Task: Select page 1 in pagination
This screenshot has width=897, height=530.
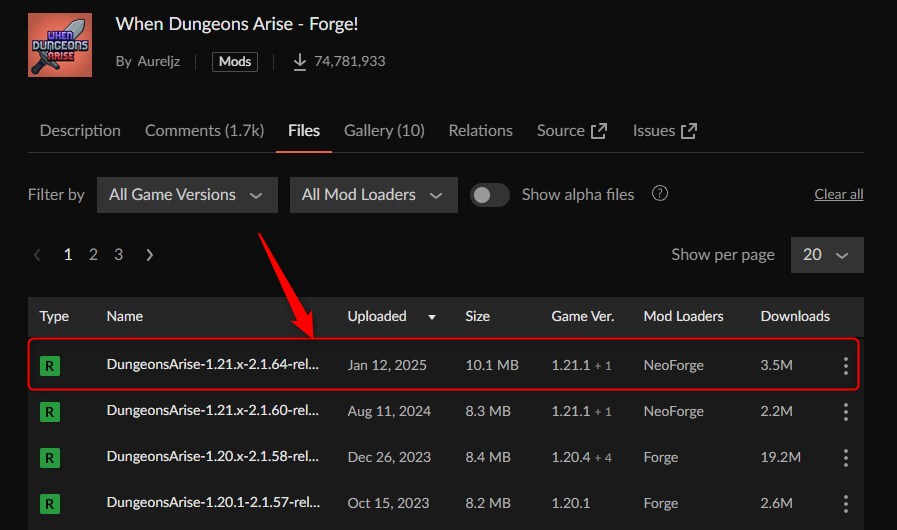Action: click(x=68, y=255)
